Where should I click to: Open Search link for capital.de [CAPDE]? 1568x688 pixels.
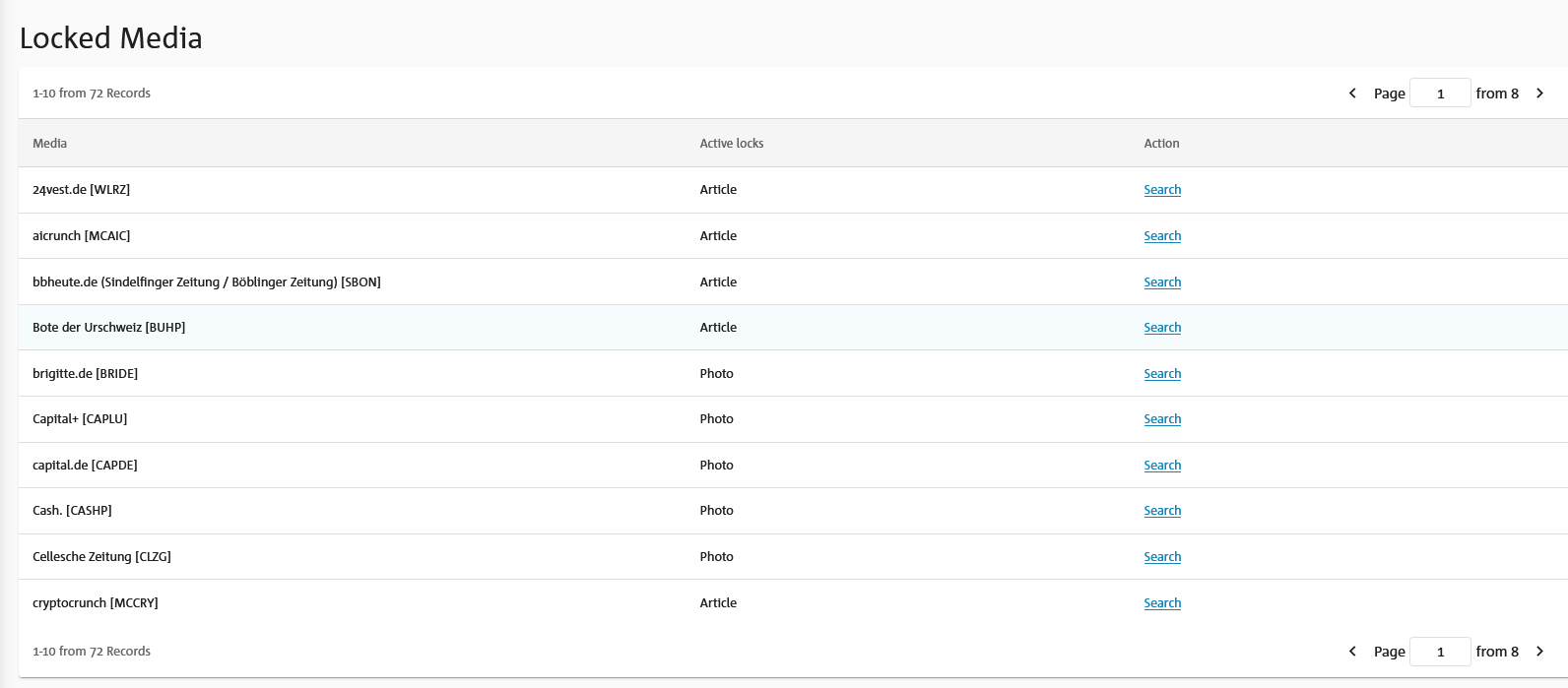point(1162,466)
